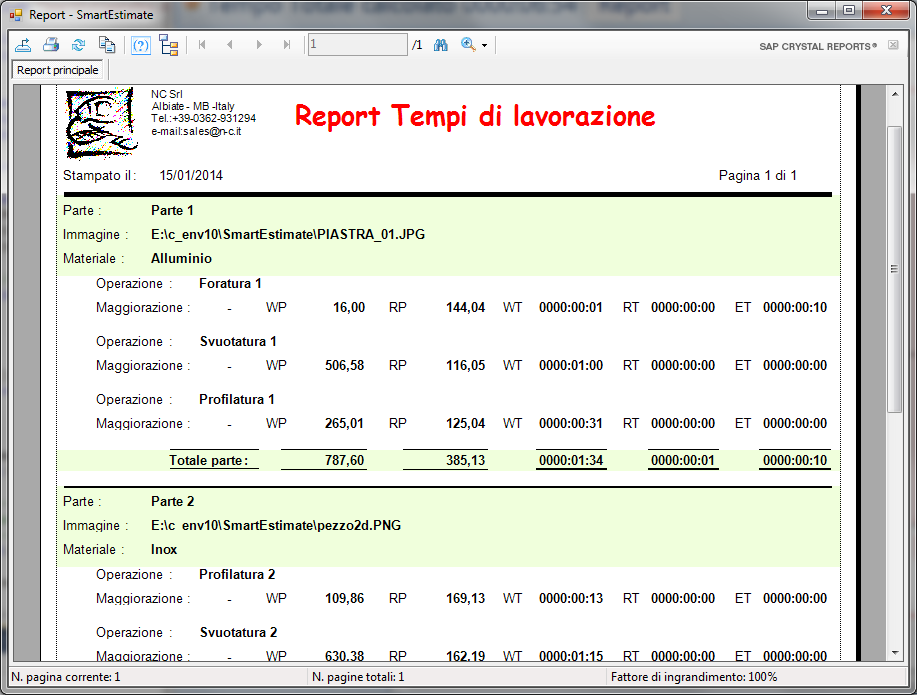Go to last page arrow
Image resolution: width=917 pixels, height=695 pixels.
point(287,44)
